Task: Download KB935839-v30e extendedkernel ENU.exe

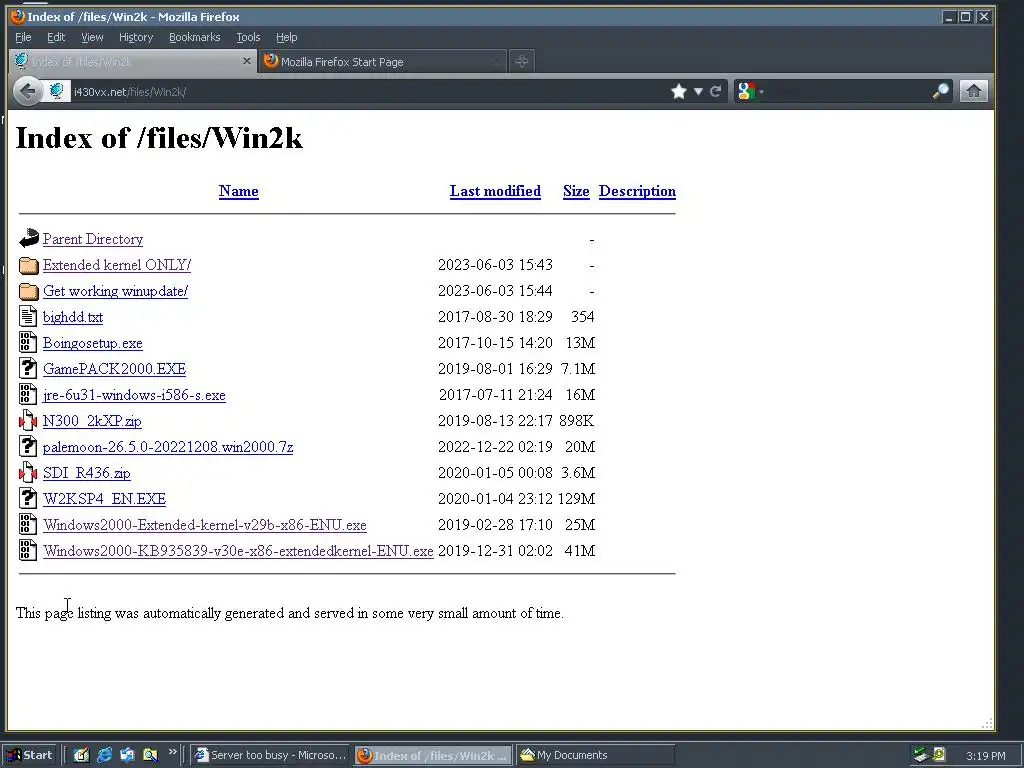Action: [x=238, y=551]
